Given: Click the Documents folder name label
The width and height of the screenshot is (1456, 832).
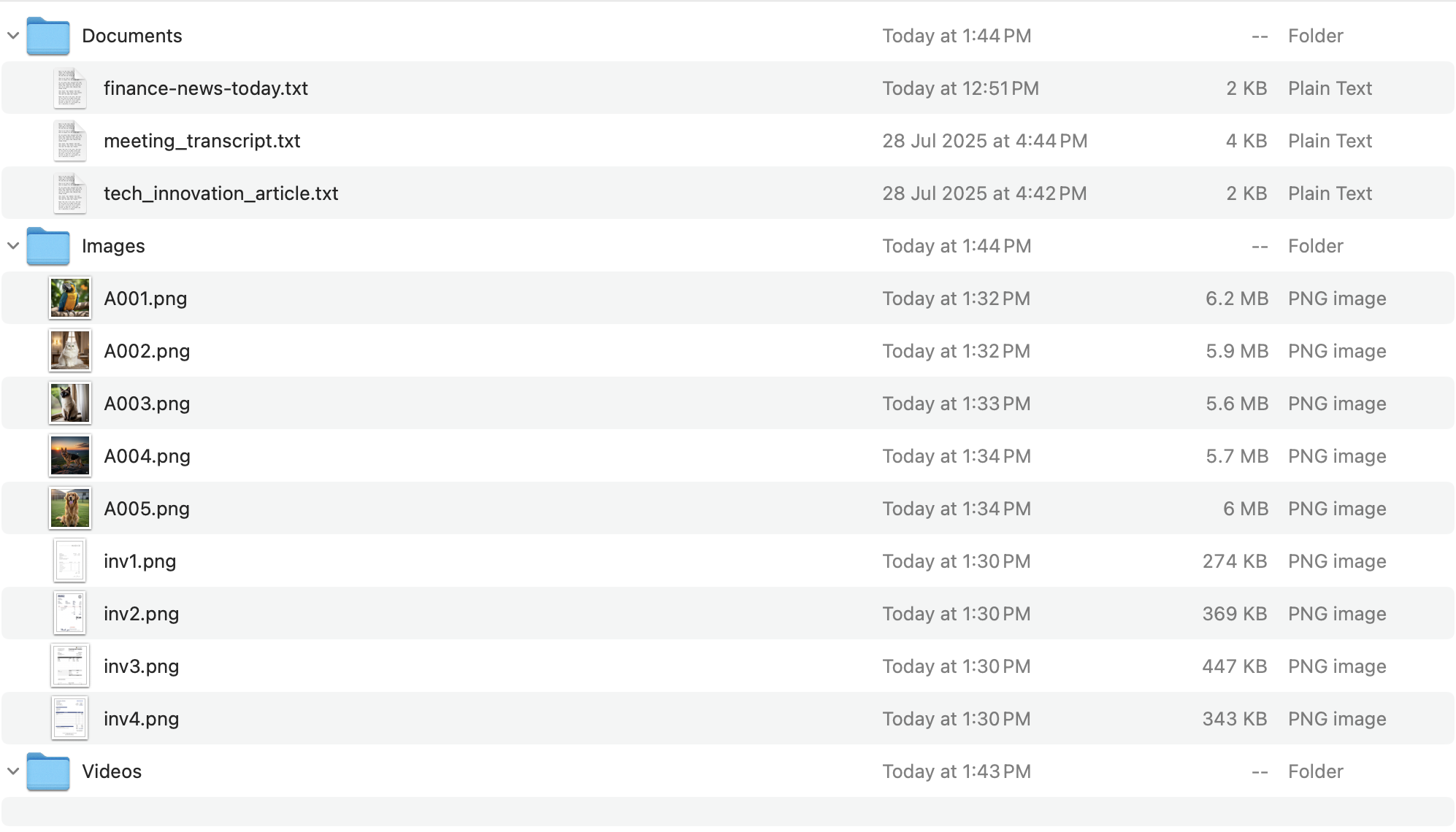Looking at the screenshot, I should coord(131,36).
